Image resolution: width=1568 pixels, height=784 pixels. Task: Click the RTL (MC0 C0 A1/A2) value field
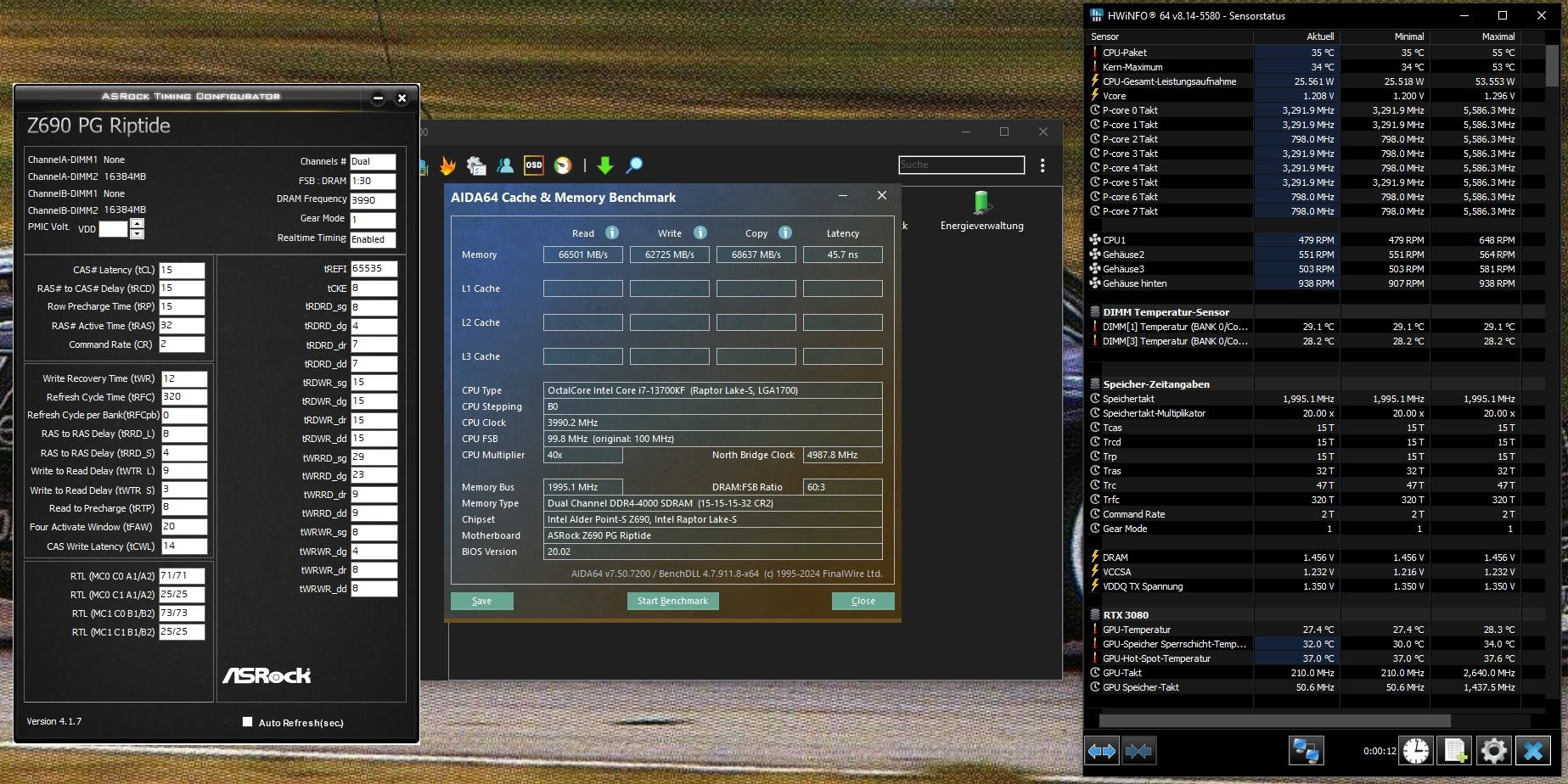(182, 576)
